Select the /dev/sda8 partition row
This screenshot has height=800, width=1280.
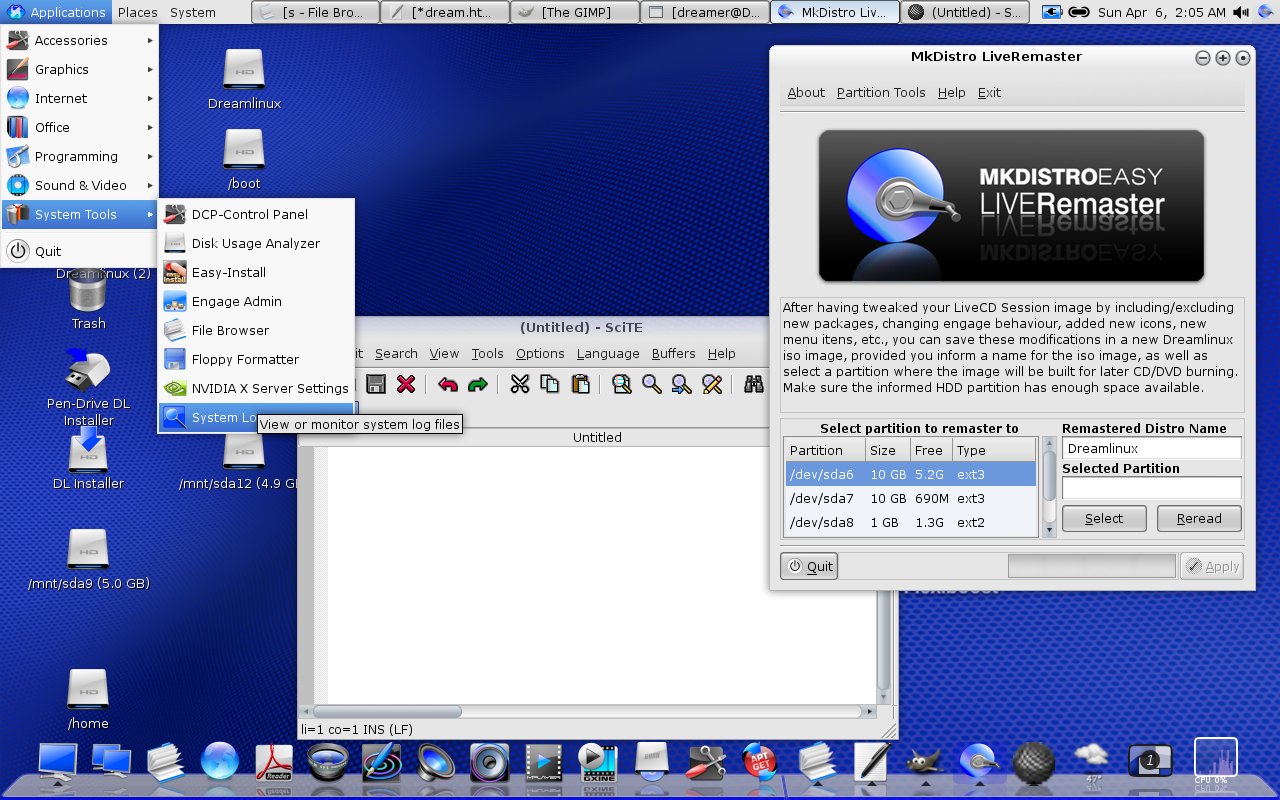pyautogui.click(x=910, y=522)
